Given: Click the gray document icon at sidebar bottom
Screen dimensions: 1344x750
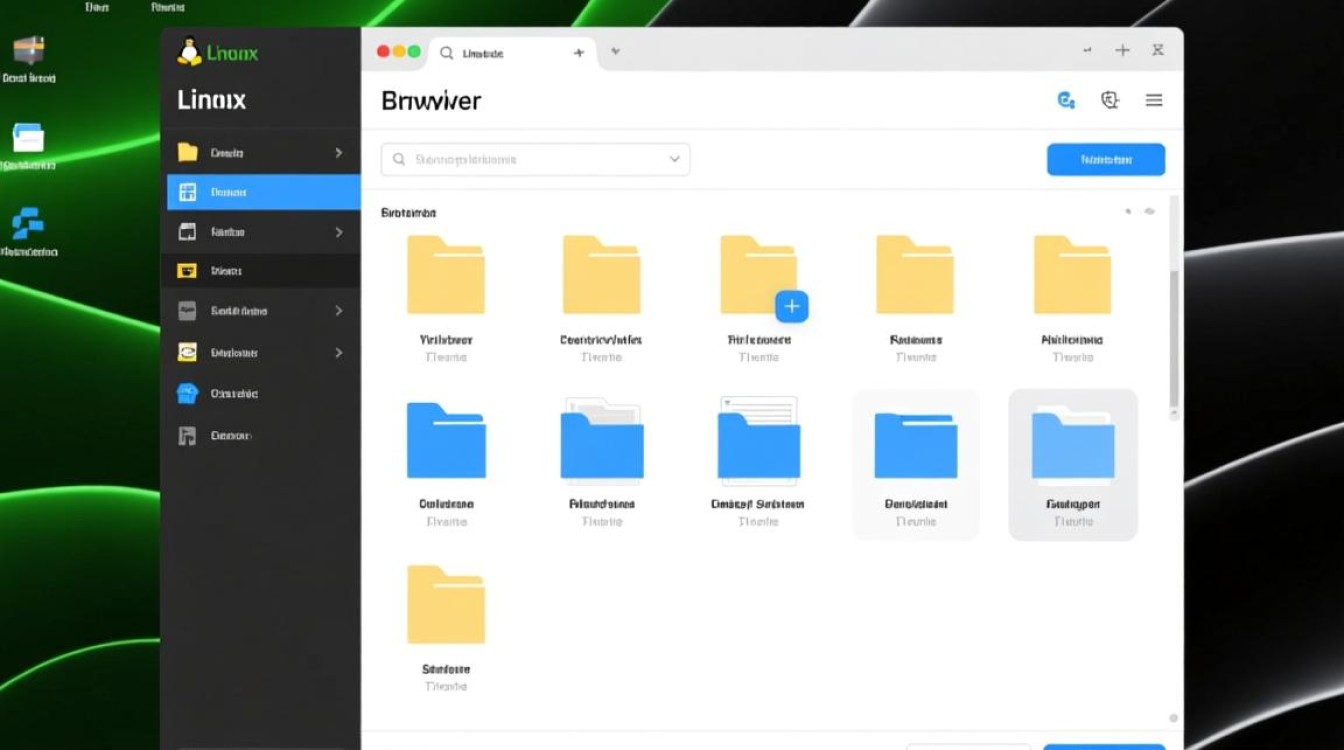Looking at the screenshot, I should [x=187, y=435].
